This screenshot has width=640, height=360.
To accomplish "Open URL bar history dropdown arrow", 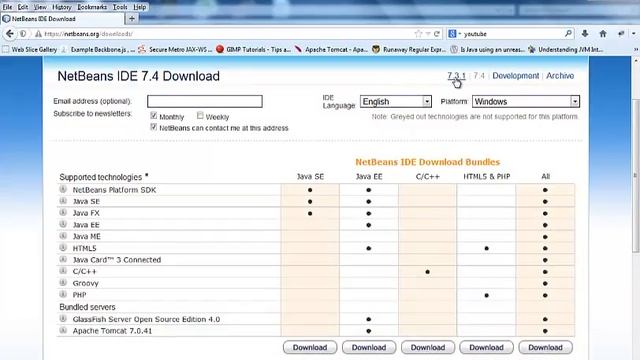I will pyautogui.click(x=428, y=34).
